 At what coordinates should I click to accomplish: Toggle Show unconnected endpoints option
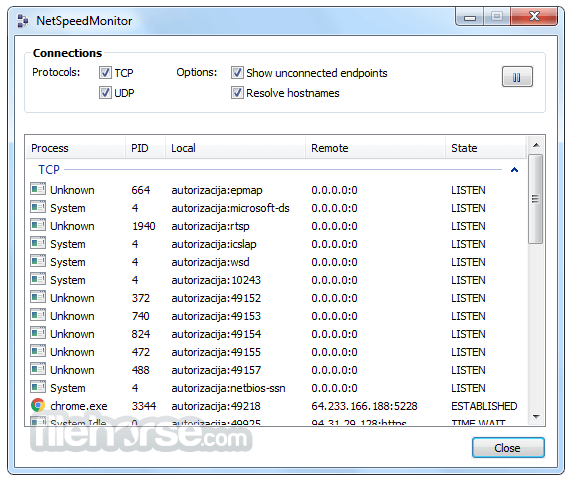tap(237, 73)
